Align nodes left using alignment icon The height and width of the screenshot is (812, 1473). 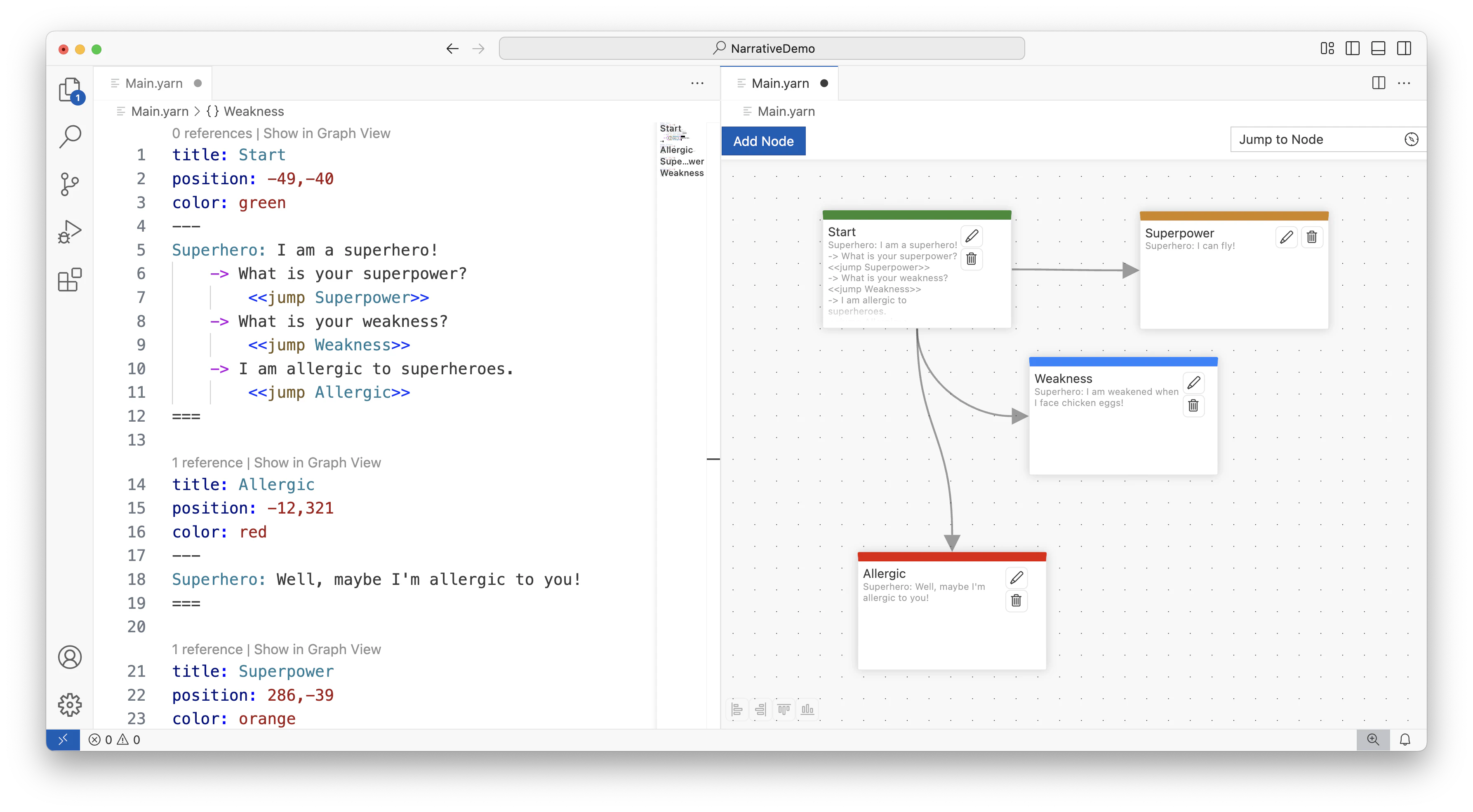click(737, 709)
